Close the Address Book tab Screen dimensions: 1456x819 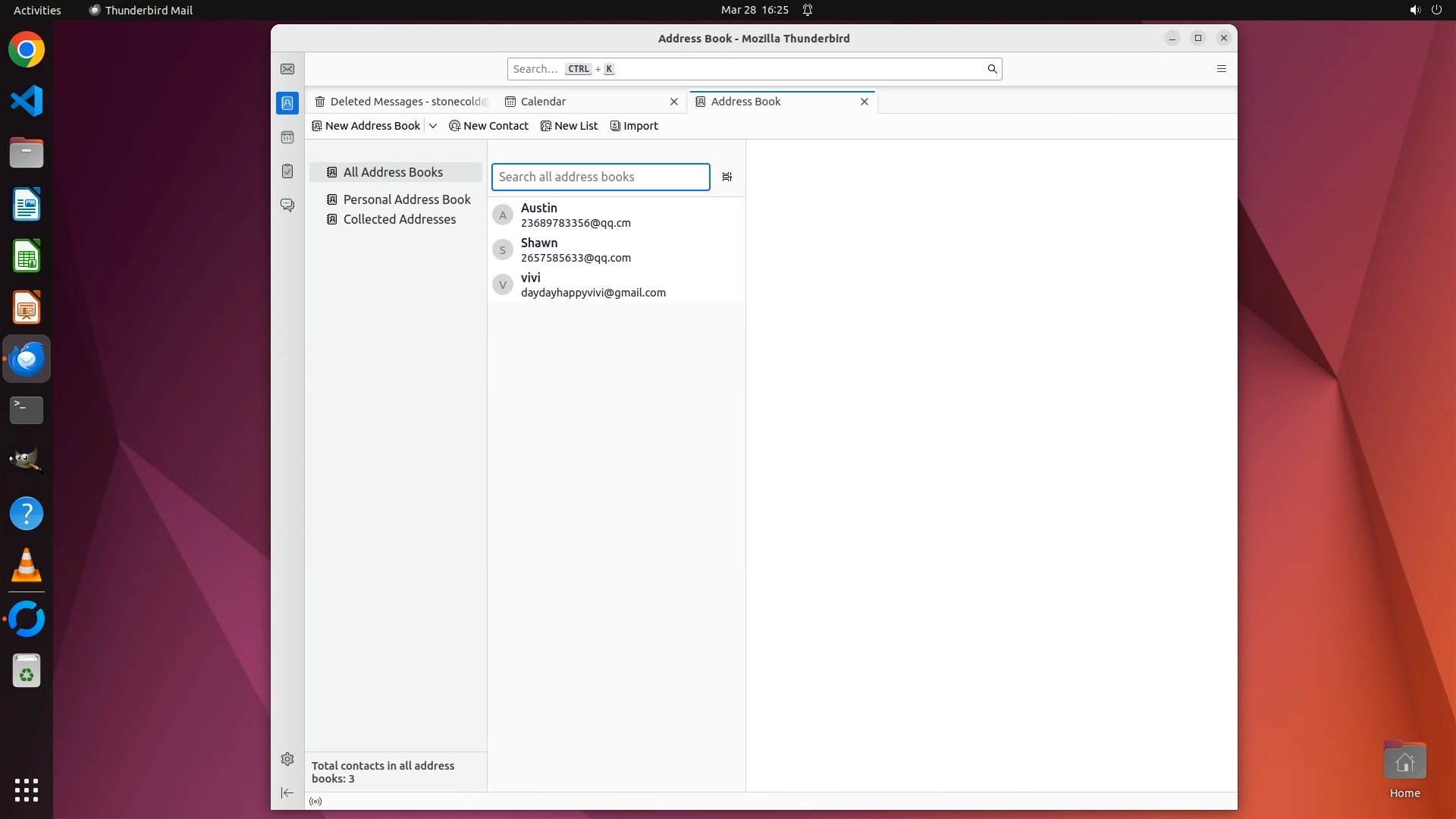[864, 102]
